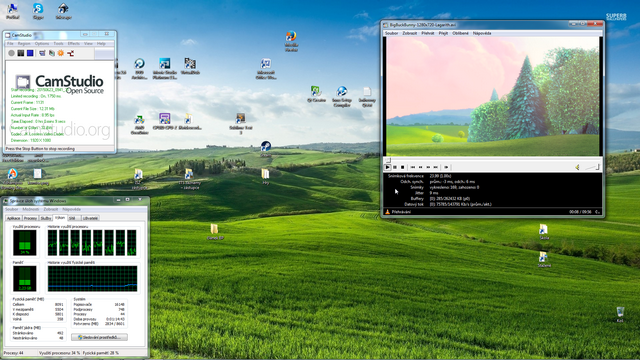Open the Effects menu in CamStudio
The width and height of the screenshot is (640, 360).
[74, 43]
